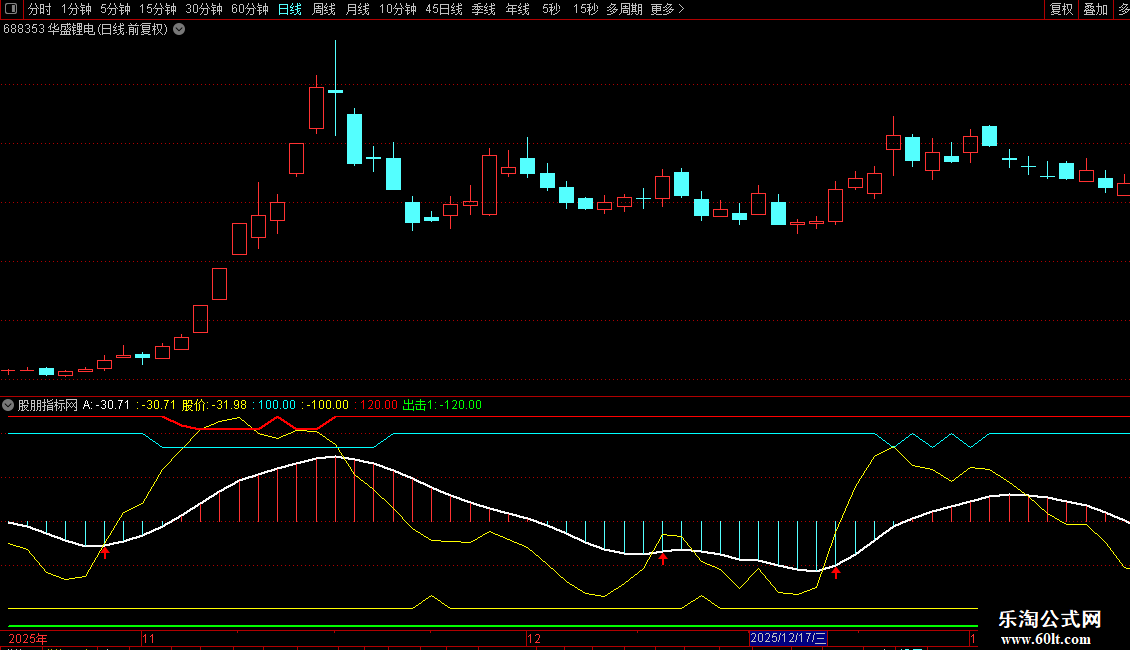The height and width of the screenshot is (650, 1130).
Task: Select the 15秒 period tab
Action: [x=585, y=9]
